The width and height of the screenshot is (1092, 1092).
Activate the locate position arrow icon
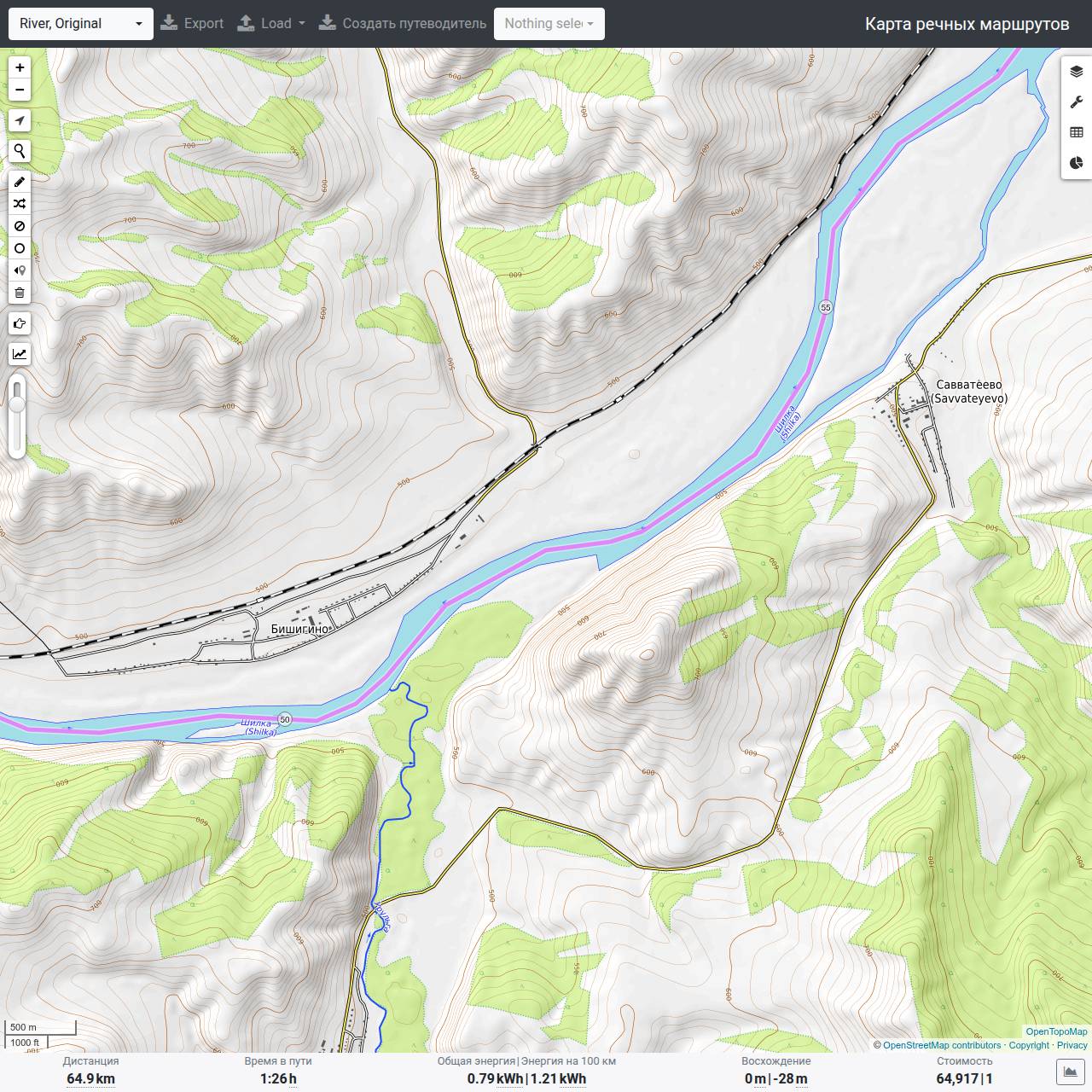coord(20,121)
